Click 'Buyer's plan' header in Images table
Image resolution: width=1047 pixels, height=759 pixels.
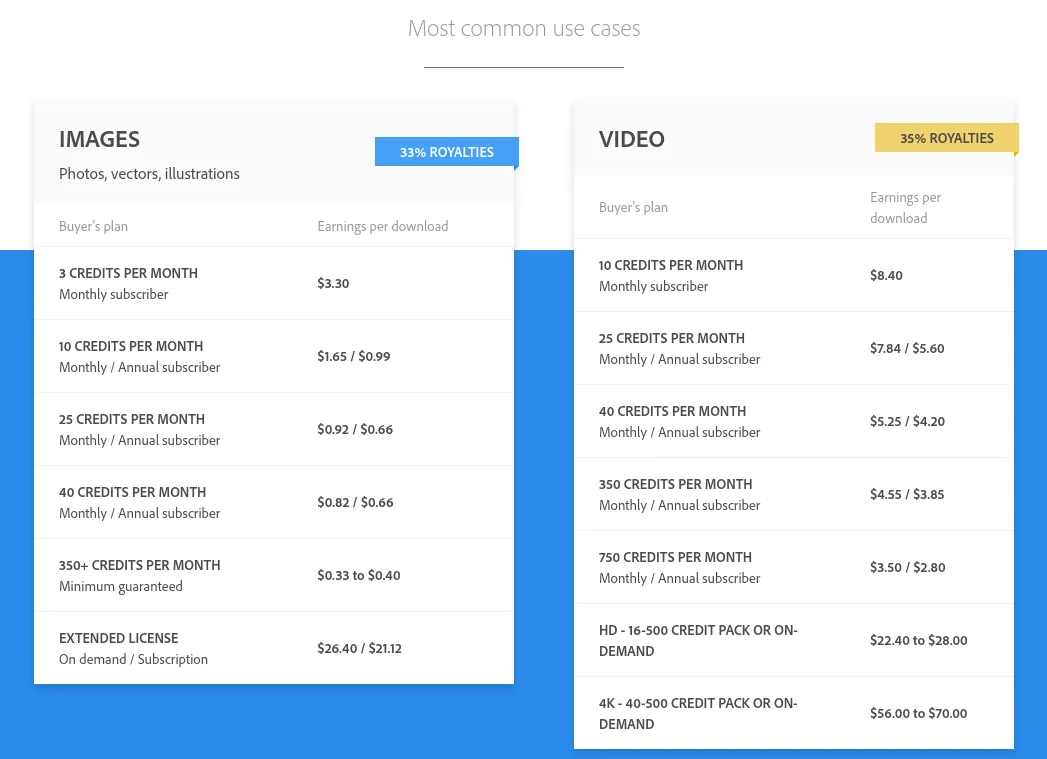point(93,226)
